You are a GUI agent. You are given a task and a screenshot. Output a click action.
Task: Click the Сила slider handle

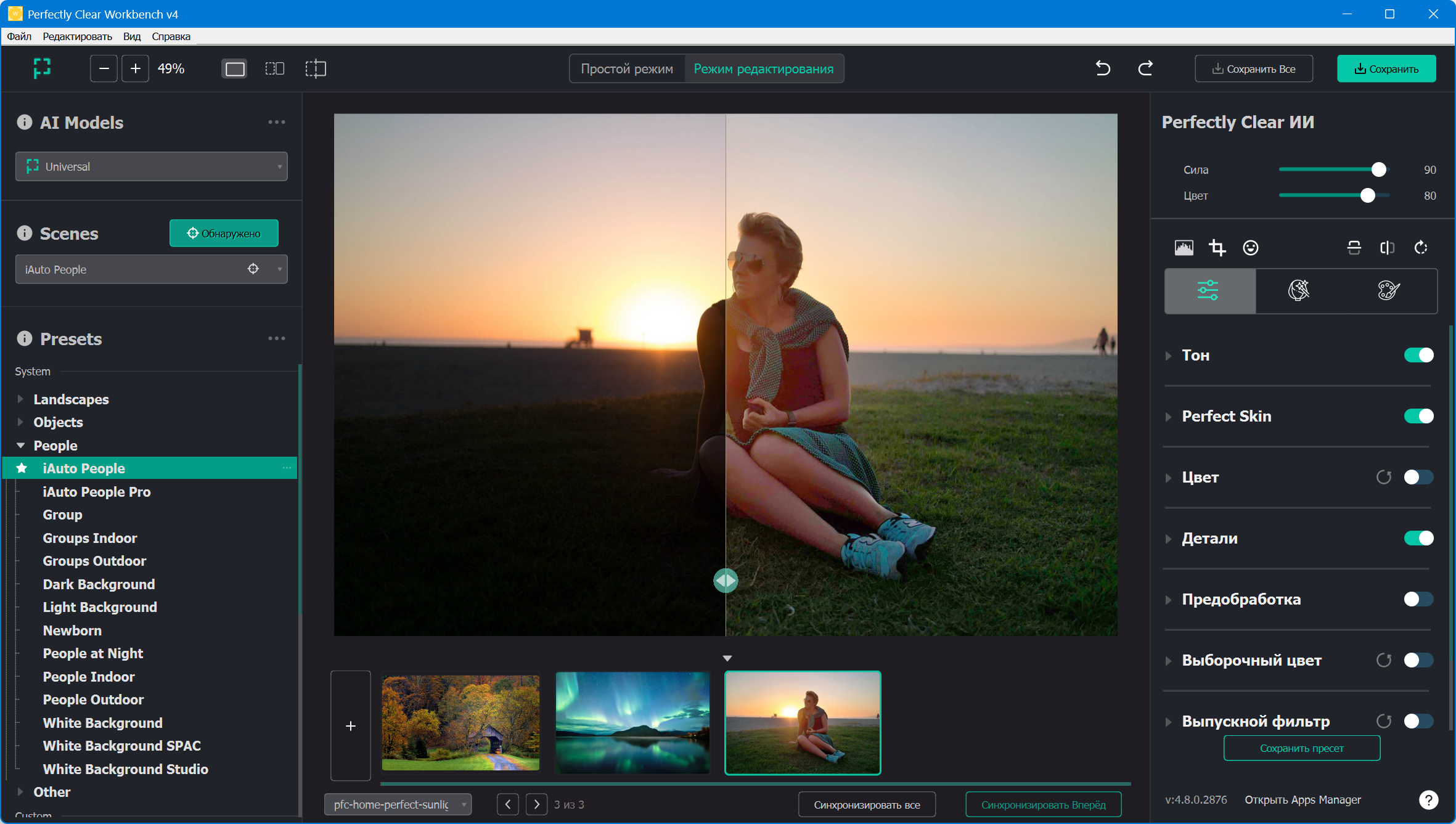[1379, 169]
